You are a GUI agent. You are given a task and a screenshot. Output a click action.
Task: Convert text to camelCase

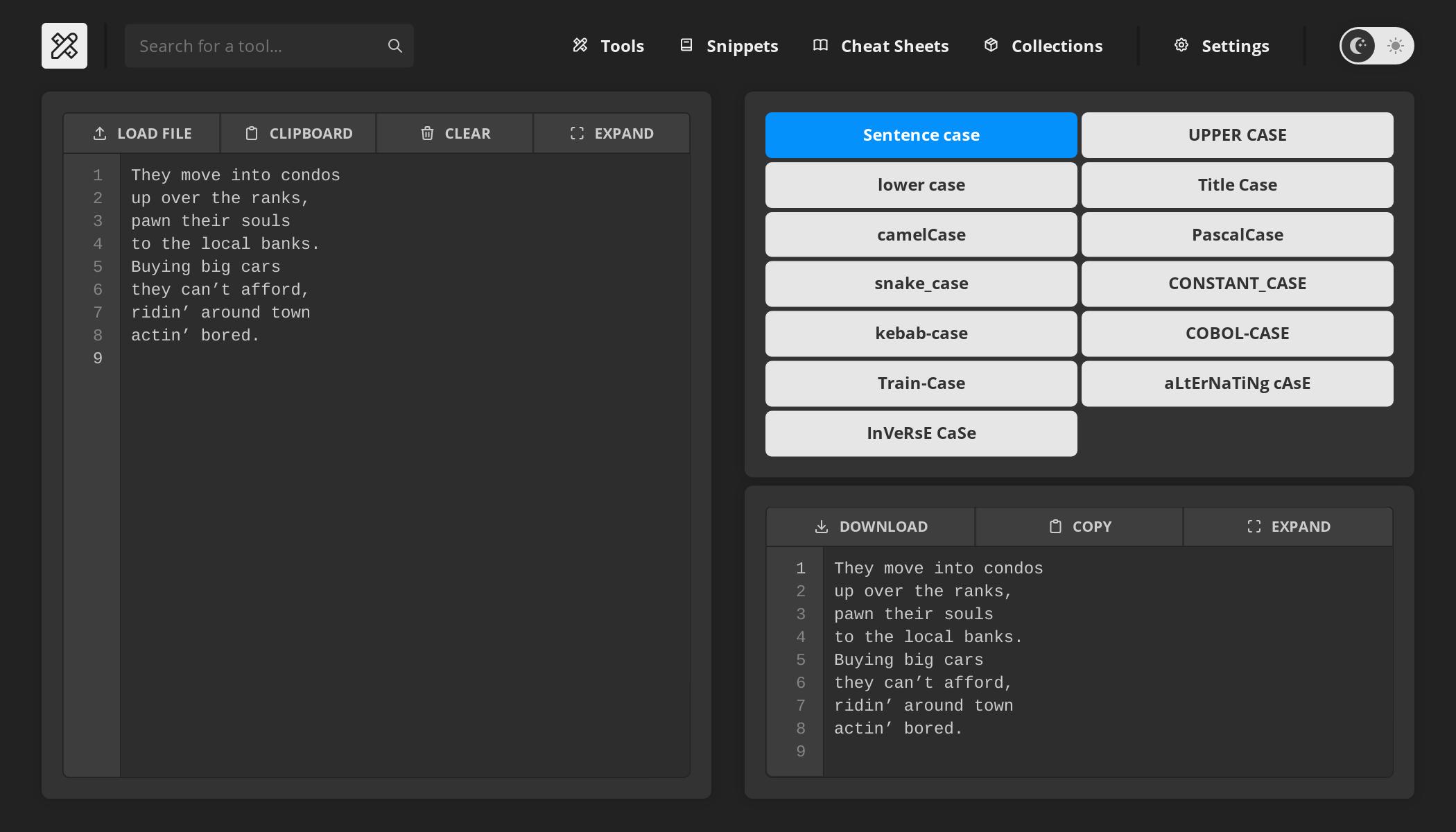921,234
